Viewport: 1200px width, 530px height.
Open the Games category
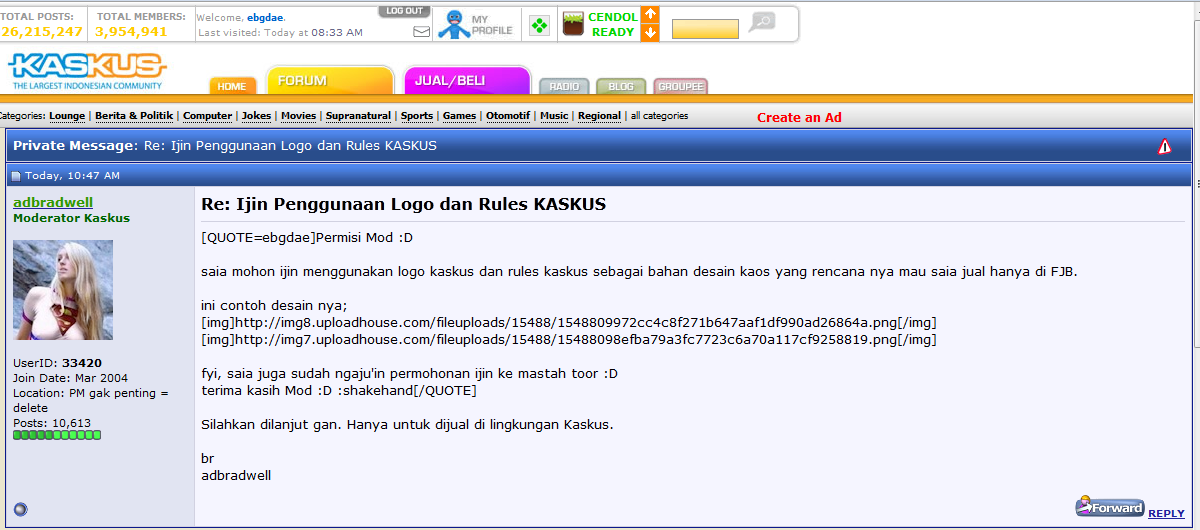tap(459, 116)
